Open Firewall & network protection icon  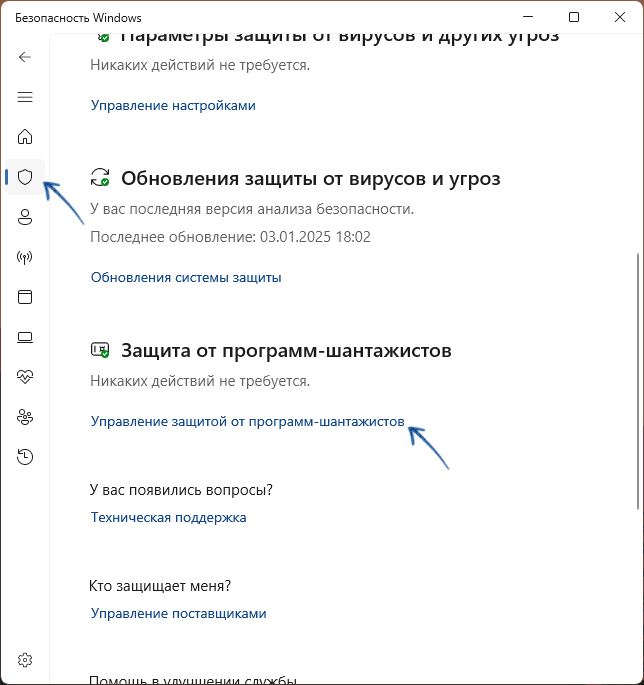click(x=25, y=257)
